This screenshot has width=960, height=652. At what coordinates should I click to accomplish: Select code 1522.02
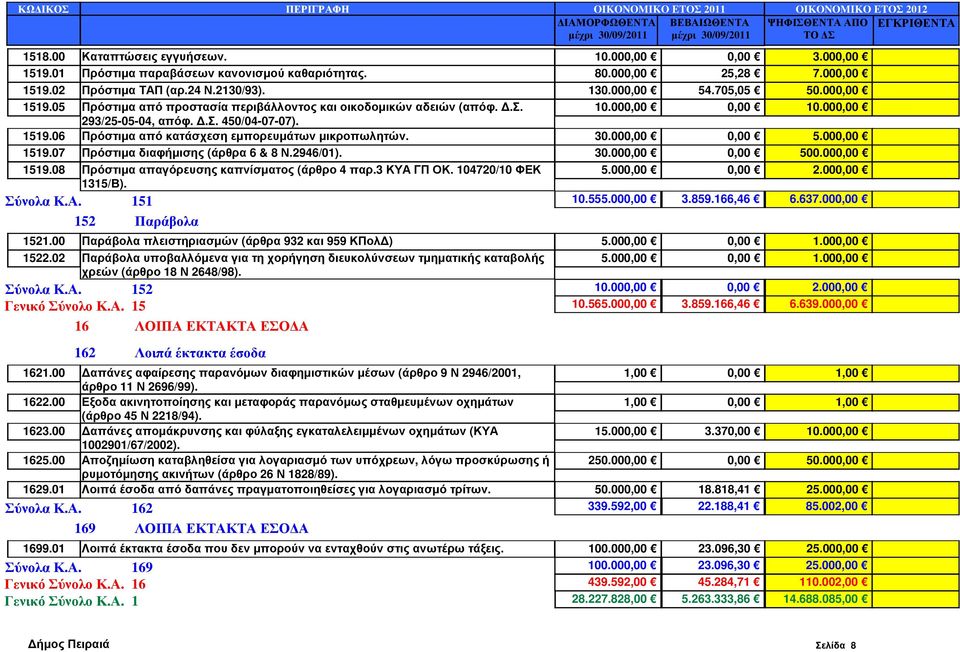pos(43,258)
